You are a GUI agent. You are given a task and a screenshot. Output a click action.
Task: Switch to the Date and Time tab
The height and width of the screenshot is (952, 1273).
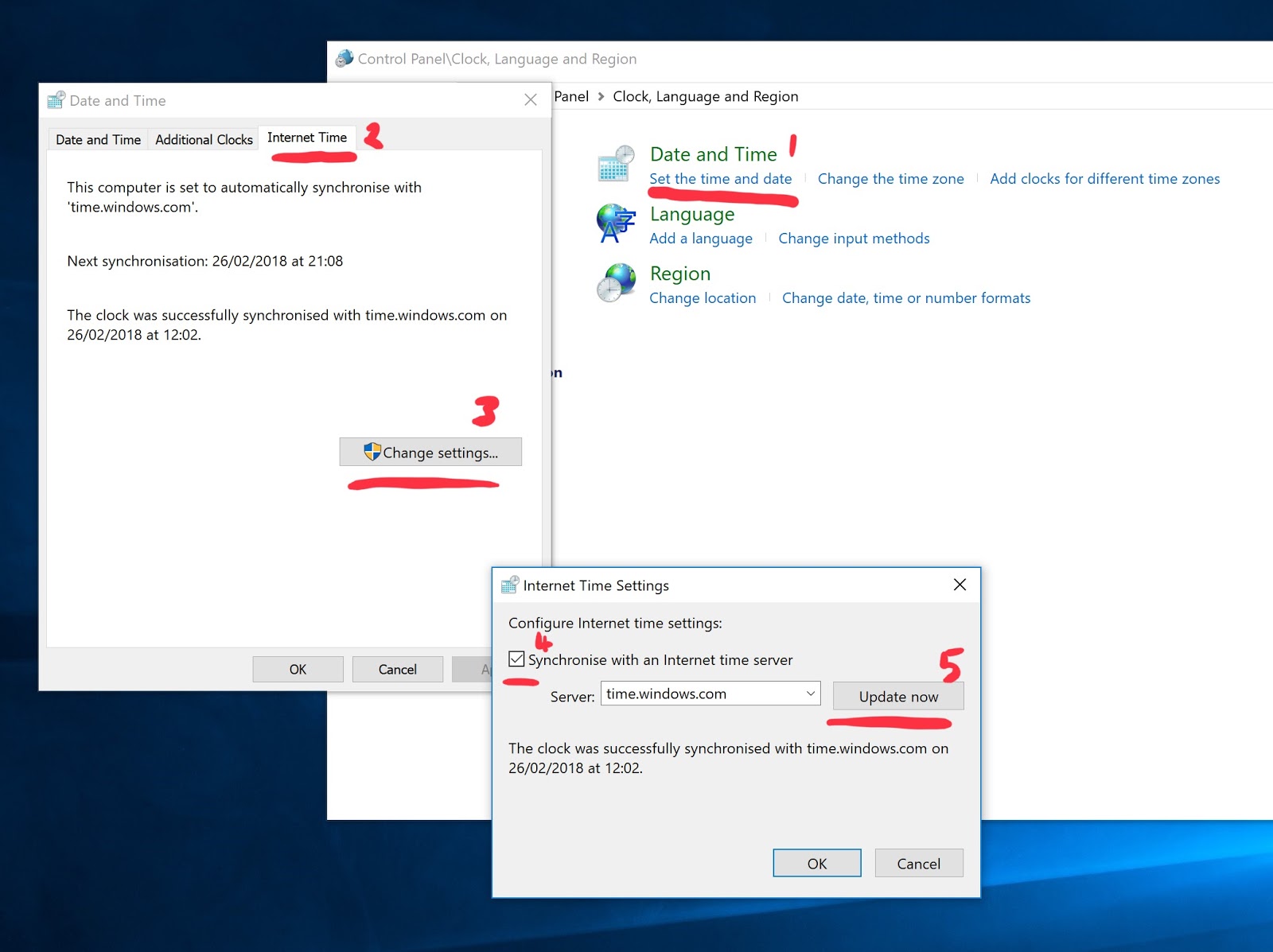pyautogui.click(x=98, y=139)
